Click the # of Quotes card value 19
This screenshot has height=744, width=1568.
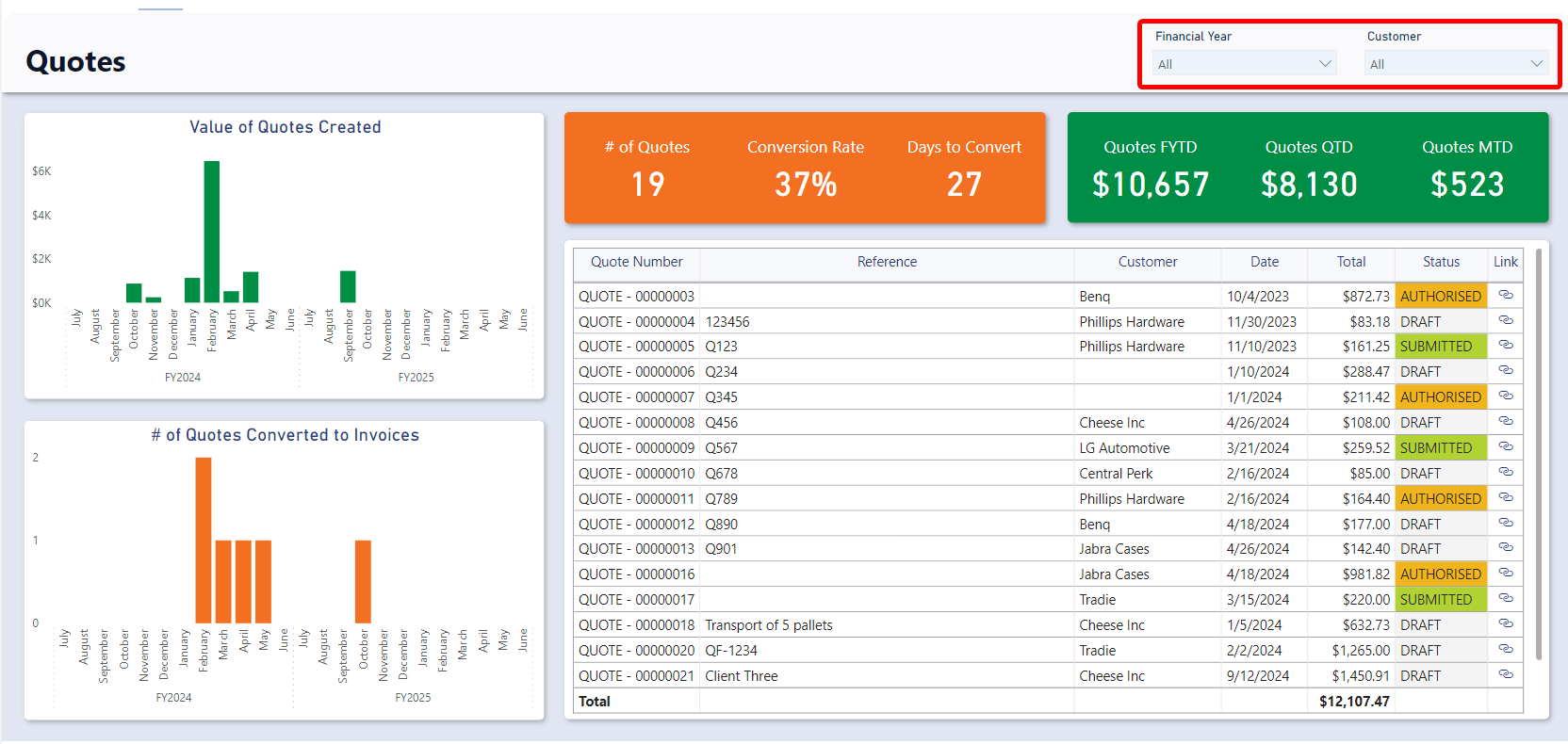coord(647,184)
